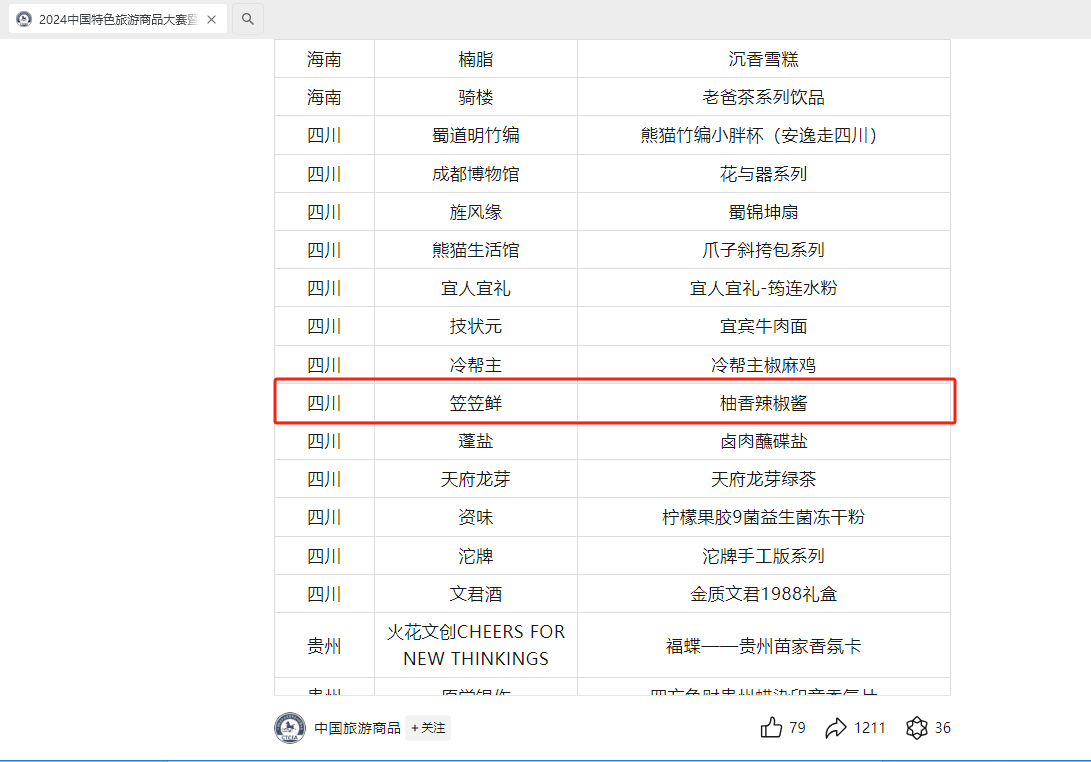This screenshot has width=1091, height=762.
Task: Select the cell 成都博物馆
Action: click(x=476, y=174)
